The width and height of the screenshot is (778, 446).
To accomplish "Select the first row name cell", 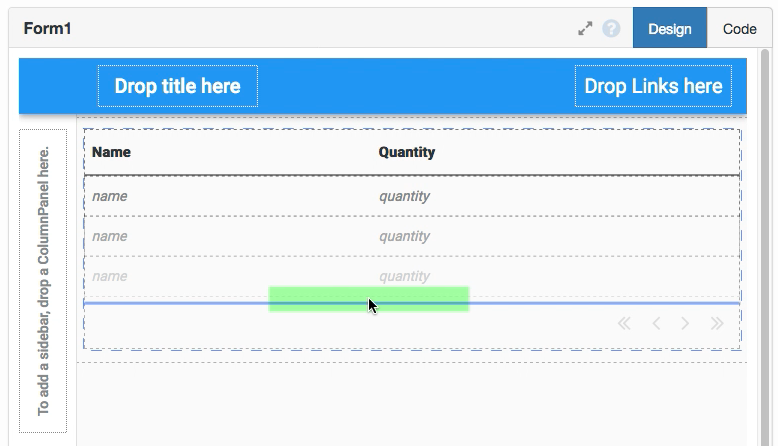I will pos(110,196).
